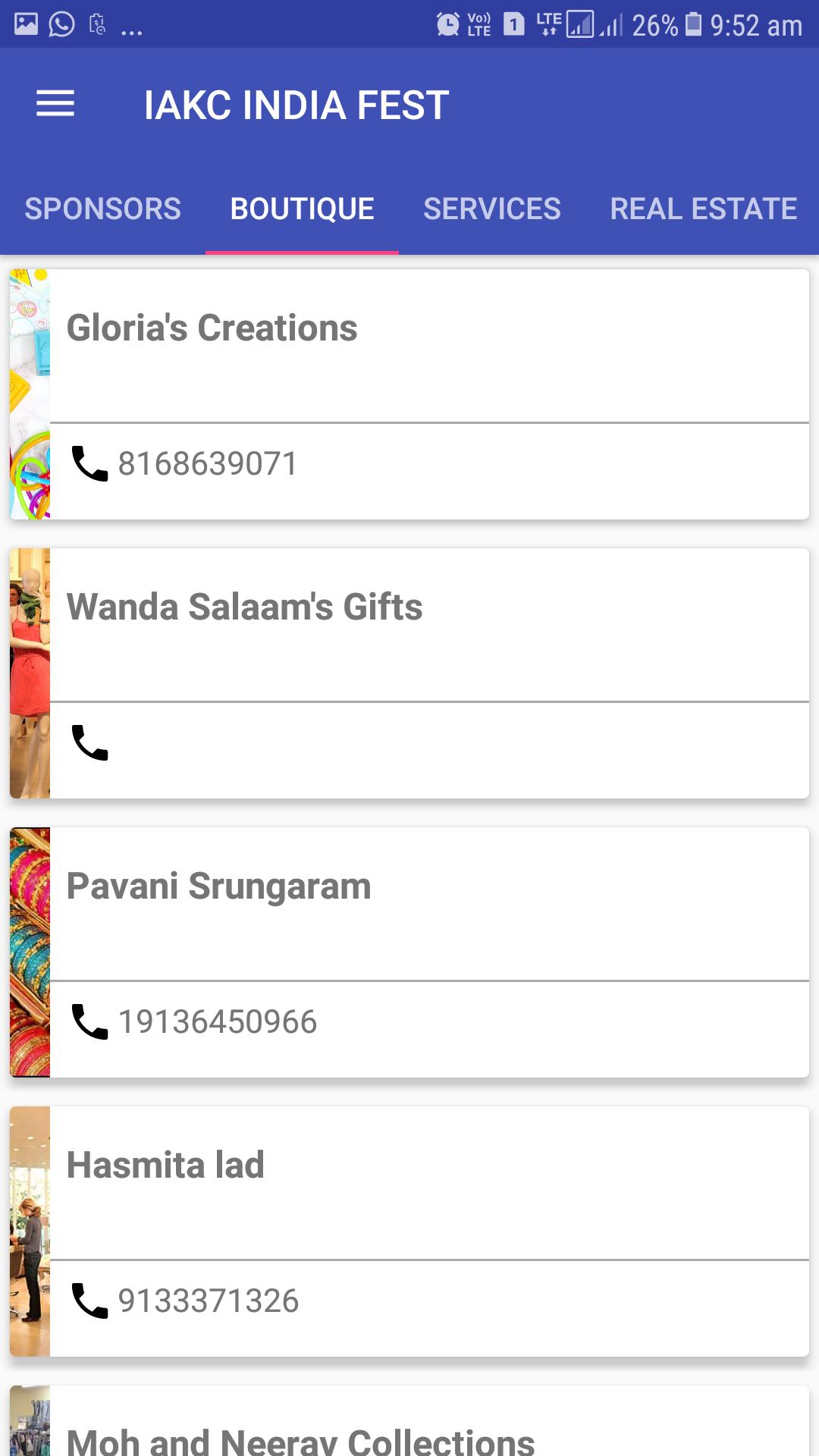Tap the alarm icon in status bar

pyautogui.click(x=447, y=25)
